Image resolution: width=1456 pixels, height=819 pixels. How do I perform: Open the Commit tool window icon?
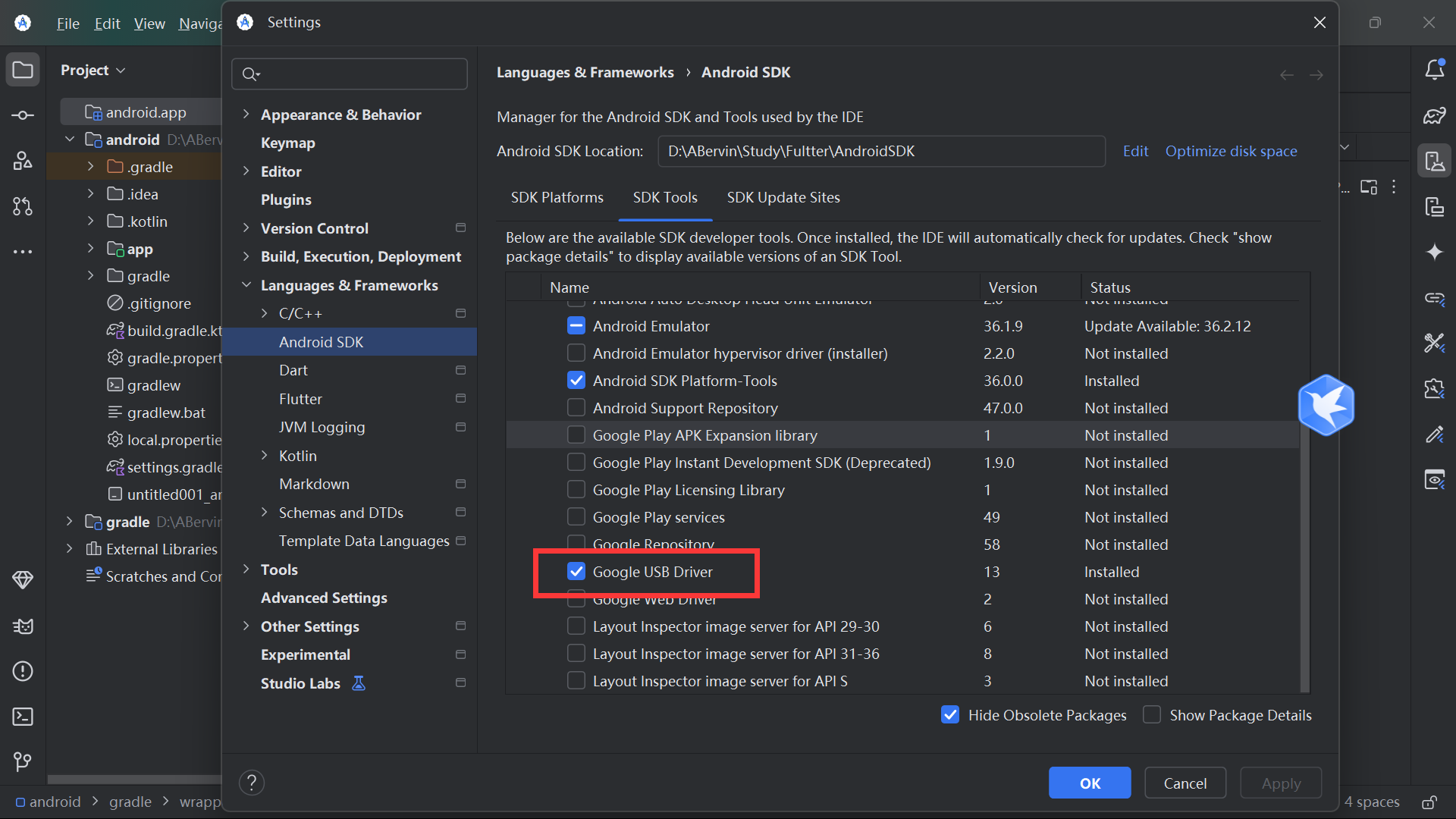23,115
